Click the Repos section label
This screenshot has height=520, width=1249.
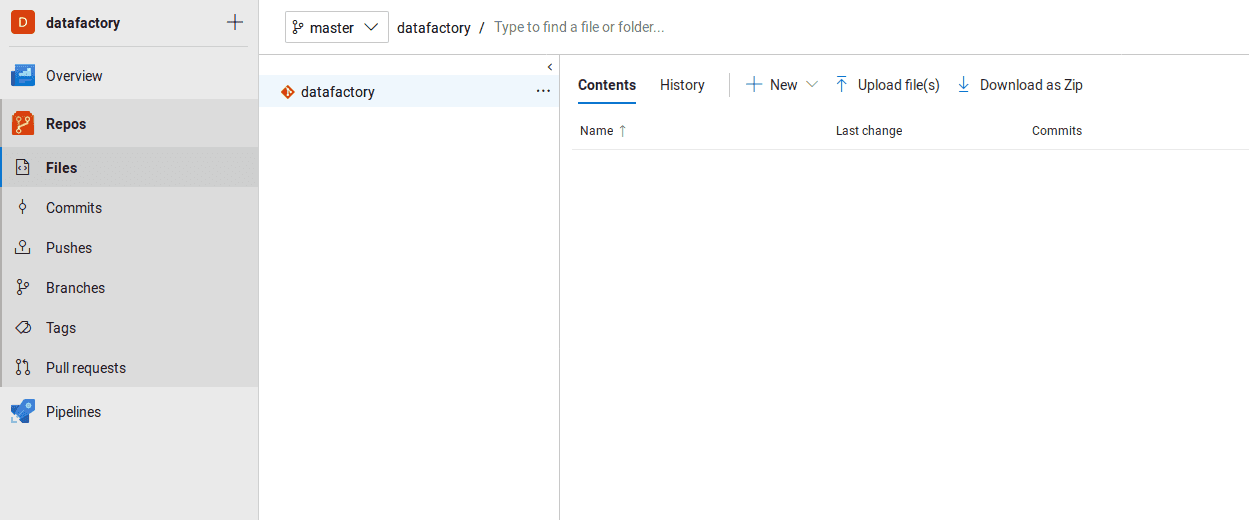point(66,124)
